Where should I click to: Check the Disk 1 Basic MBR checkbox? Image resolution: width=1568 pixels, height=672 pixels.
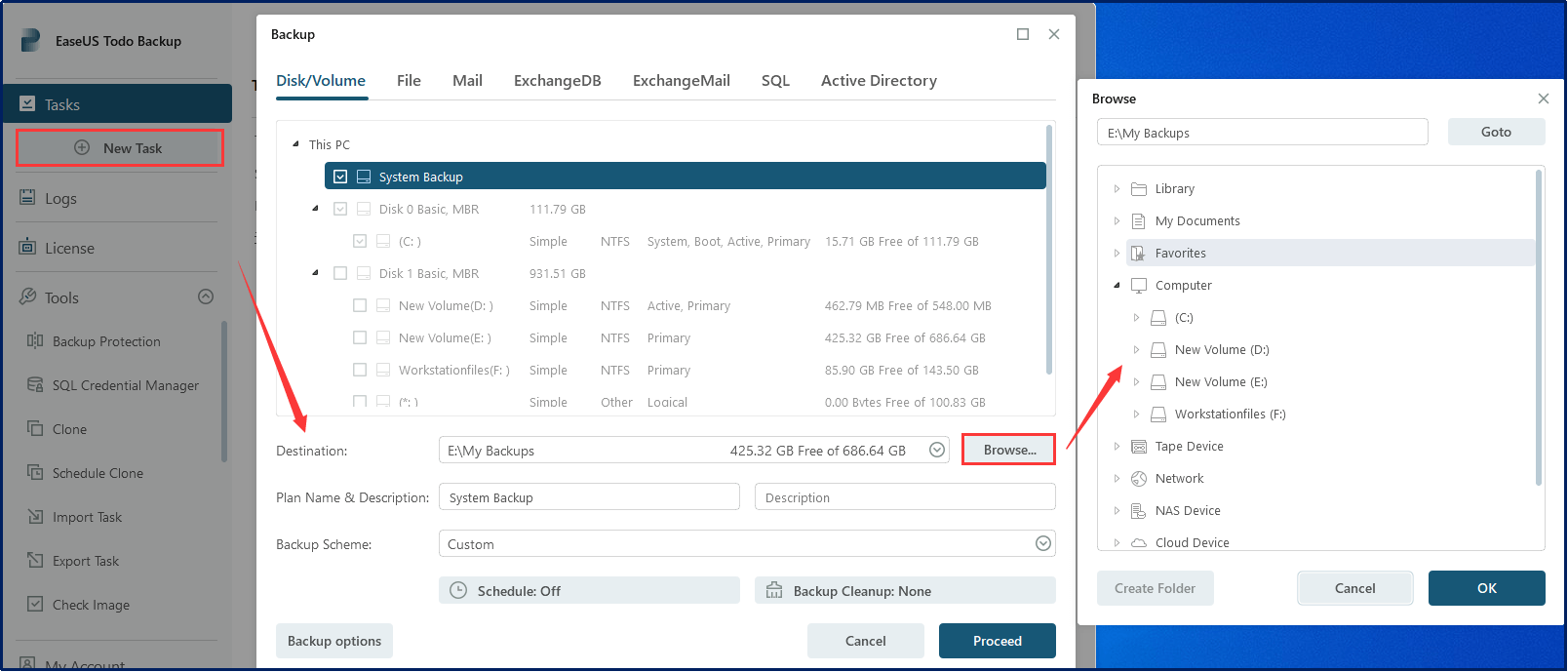[340, 273]
